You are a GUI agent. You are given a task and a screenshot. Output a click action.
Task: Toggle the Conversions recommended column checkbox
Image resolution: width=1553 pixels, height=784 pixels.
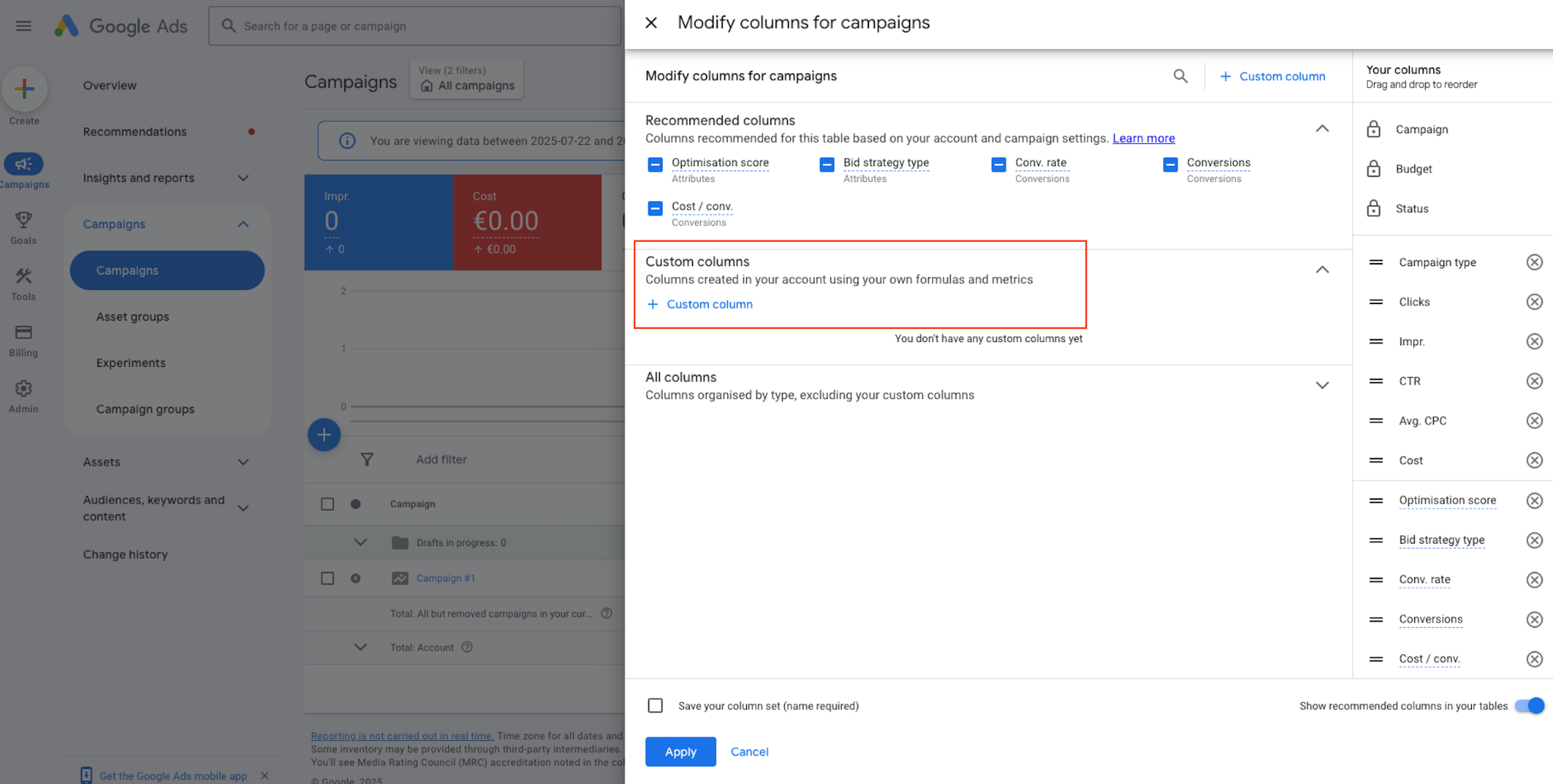(x=1170, y=165)
